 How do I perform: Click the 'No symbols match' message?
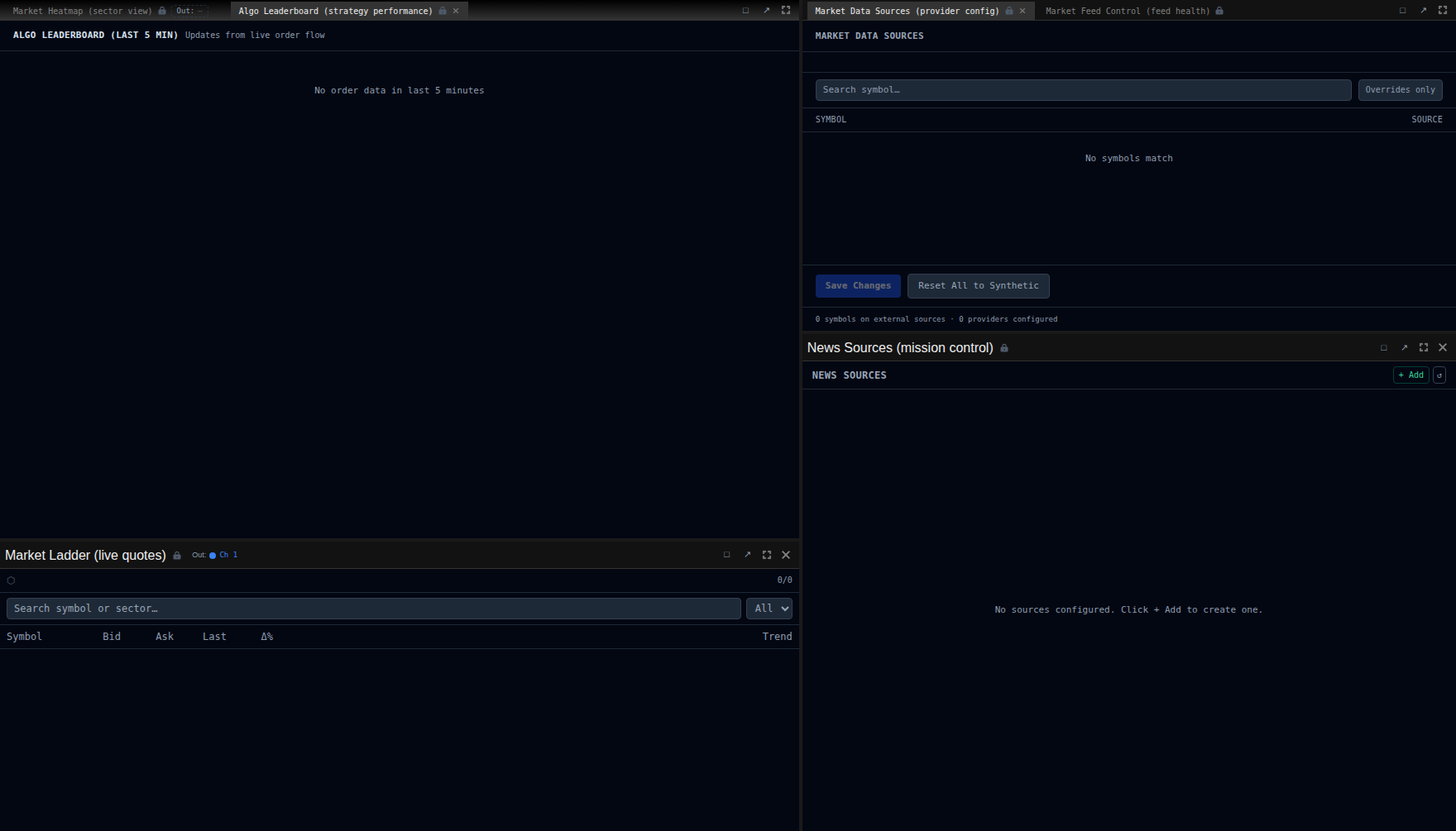(1128, 159)
